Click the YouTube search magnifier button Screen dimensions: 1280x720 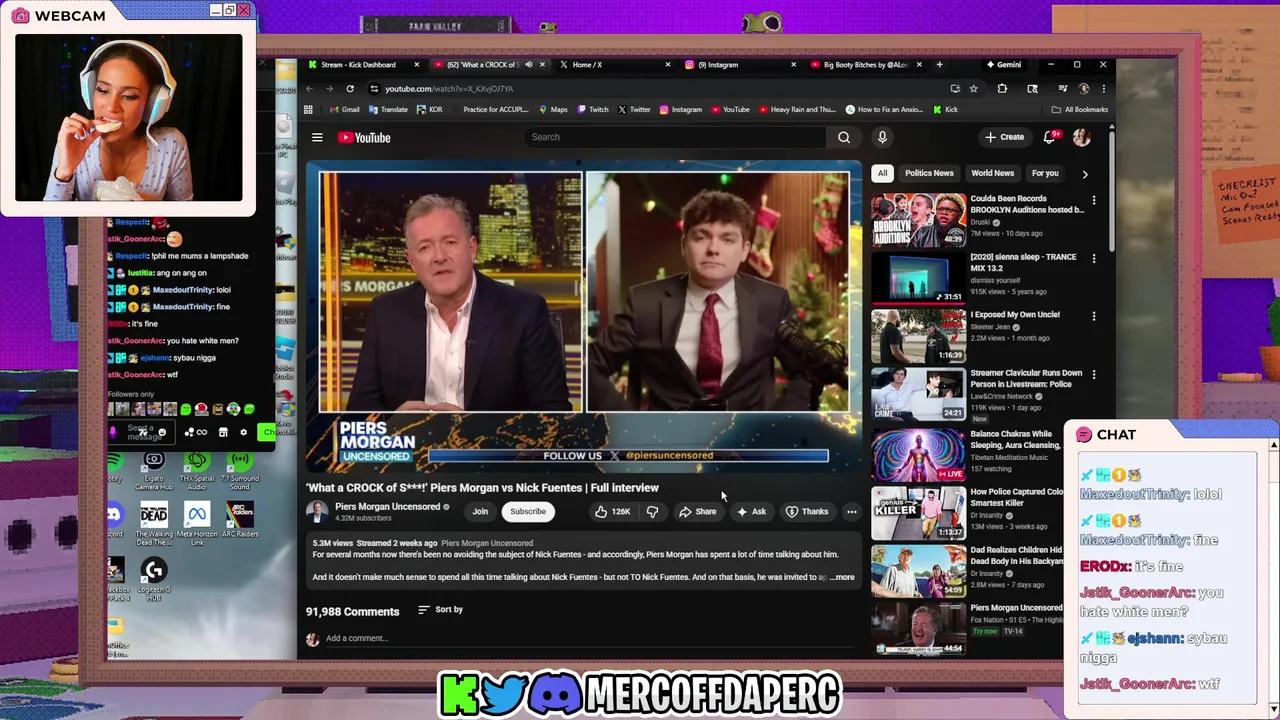tap(844, 137)
